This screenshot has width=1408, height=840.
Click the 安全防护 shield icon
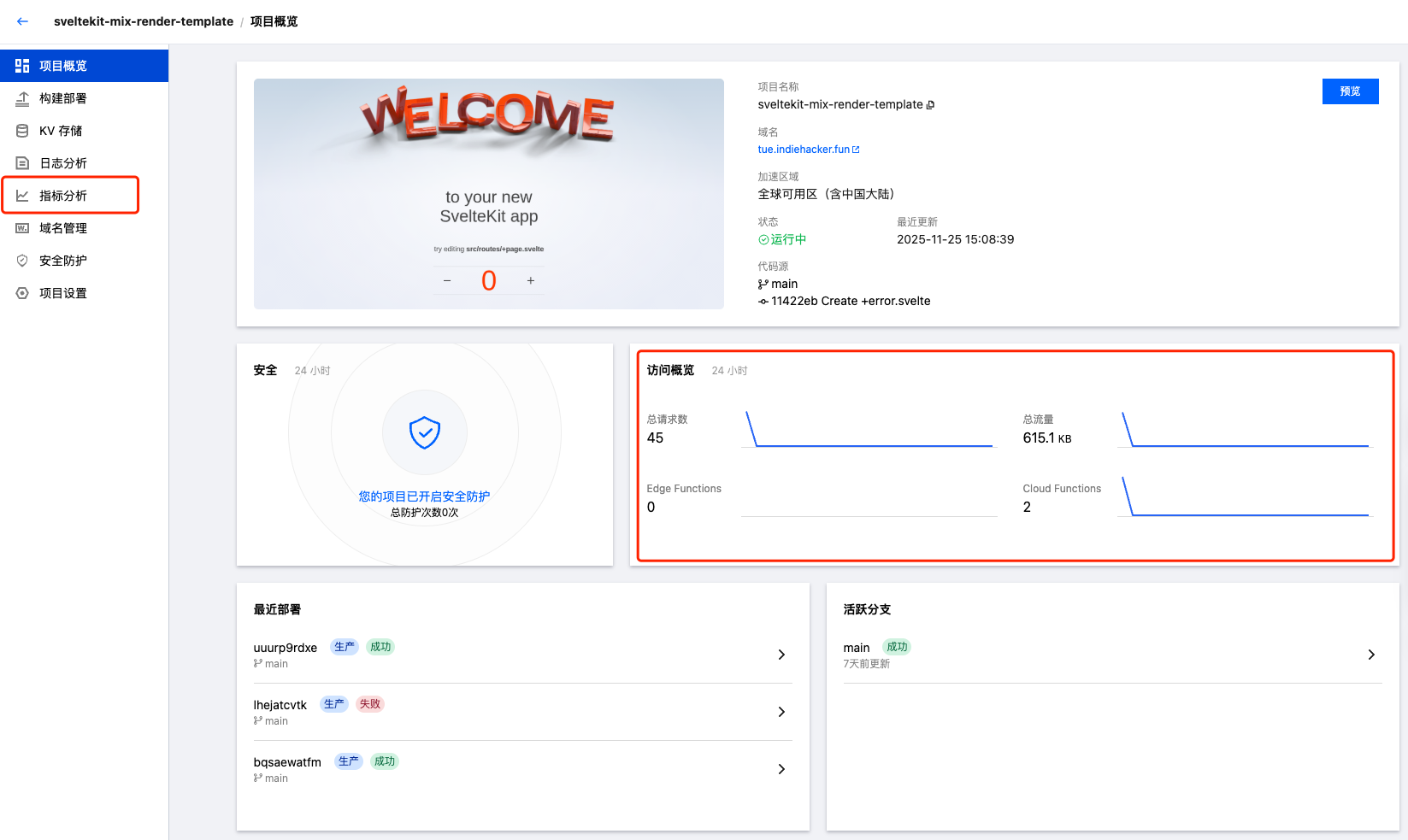tap(22, 261)
